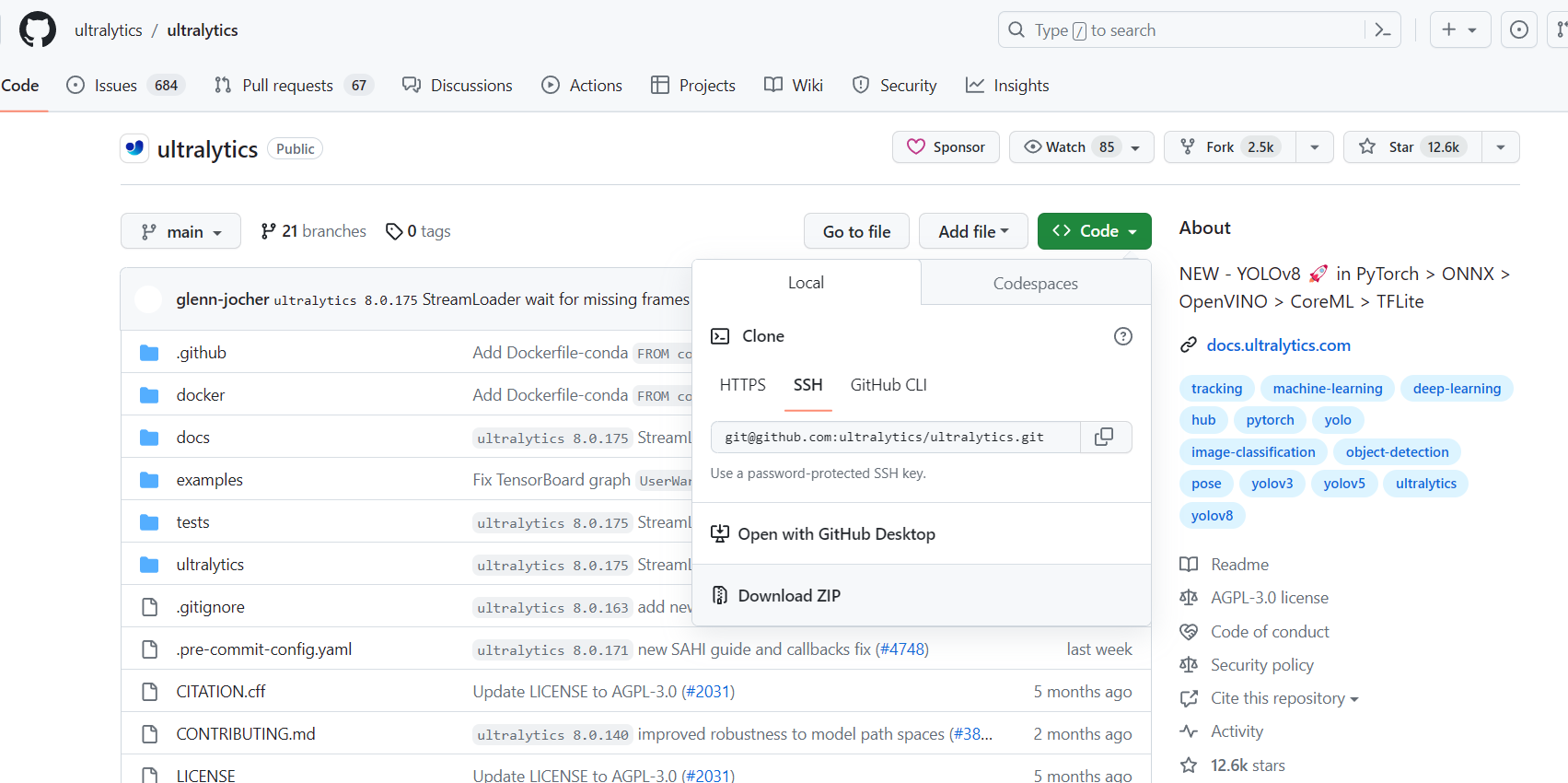Click the .github folder icon

(x=149, y=353)
